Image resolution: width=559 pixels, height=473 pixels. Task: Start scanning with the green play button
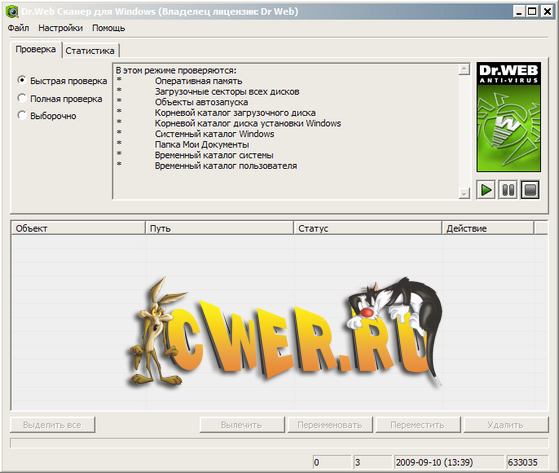[x=486, y=190]
